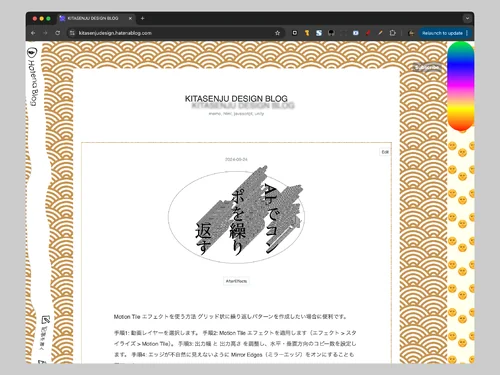
Task: Click the write-entry pencil icon in sidebar
Action: tap(45, 320)
